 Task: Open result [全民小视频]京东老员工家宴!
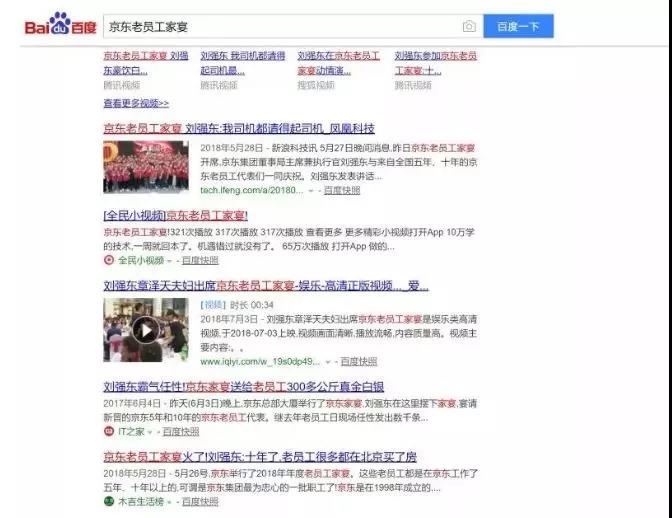(175, 215)
